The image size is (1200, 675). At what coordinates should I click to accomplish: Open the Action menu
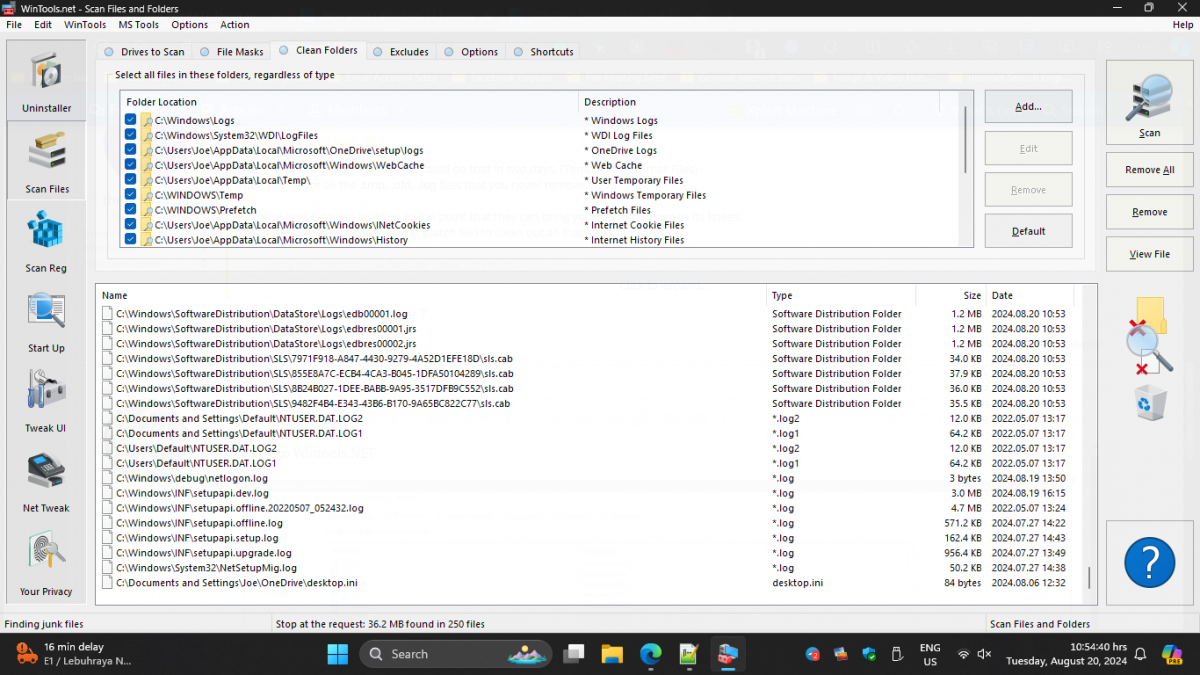pyautogui.click(x=235, y=25)
